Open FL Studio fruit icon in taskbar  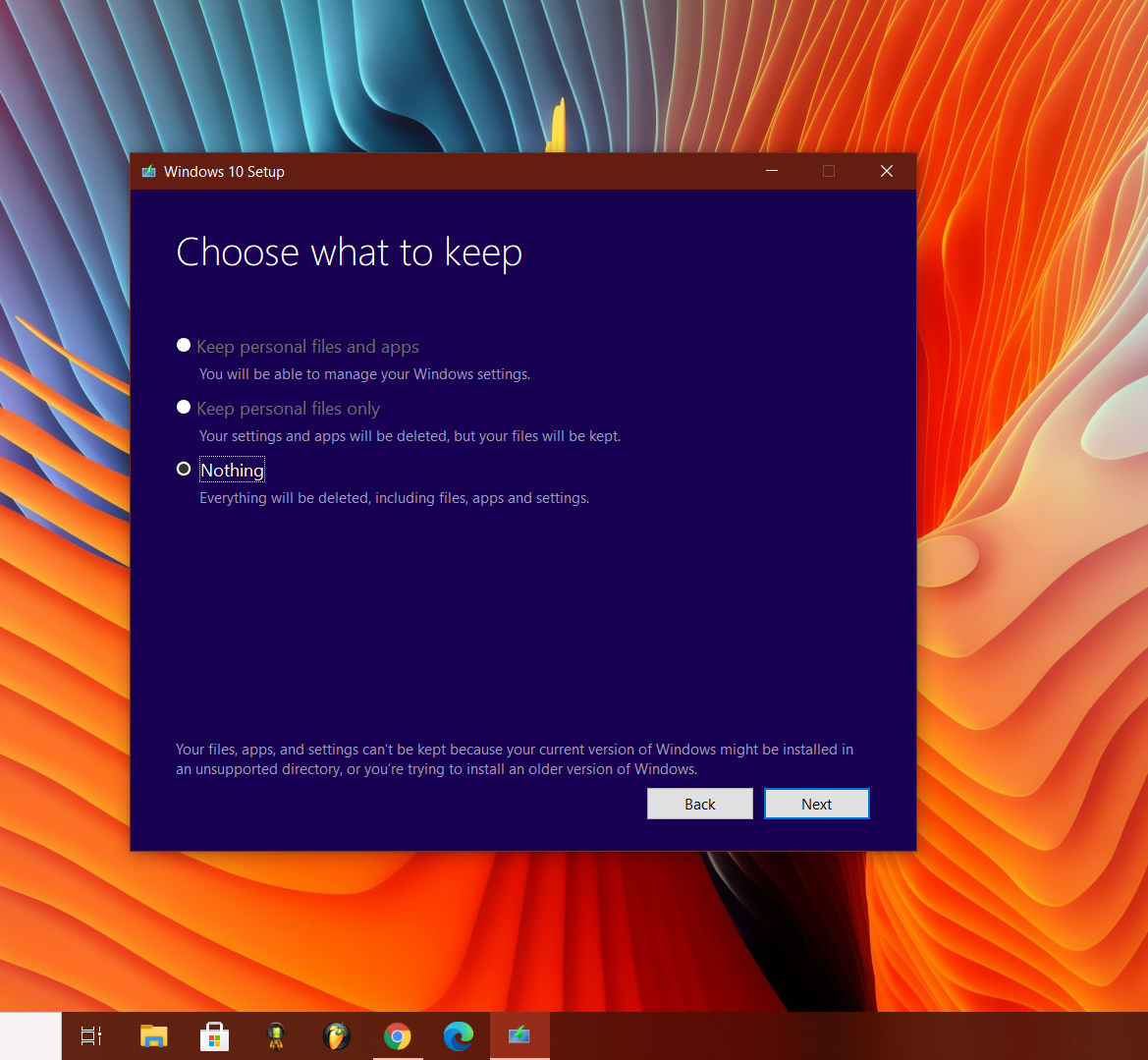[337, 1035]
